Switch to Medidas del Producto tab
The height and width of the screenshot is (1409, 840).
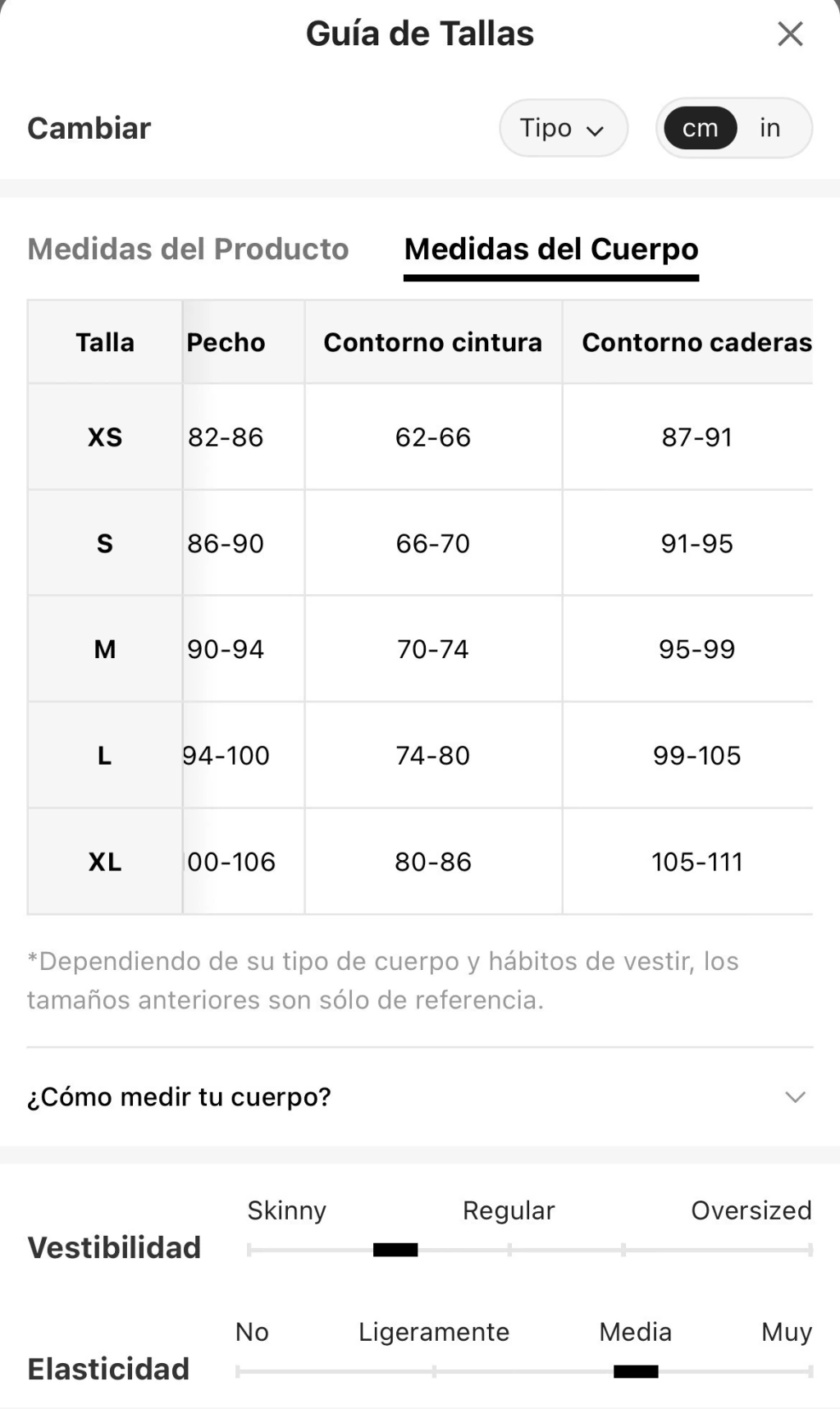point(188,249)
